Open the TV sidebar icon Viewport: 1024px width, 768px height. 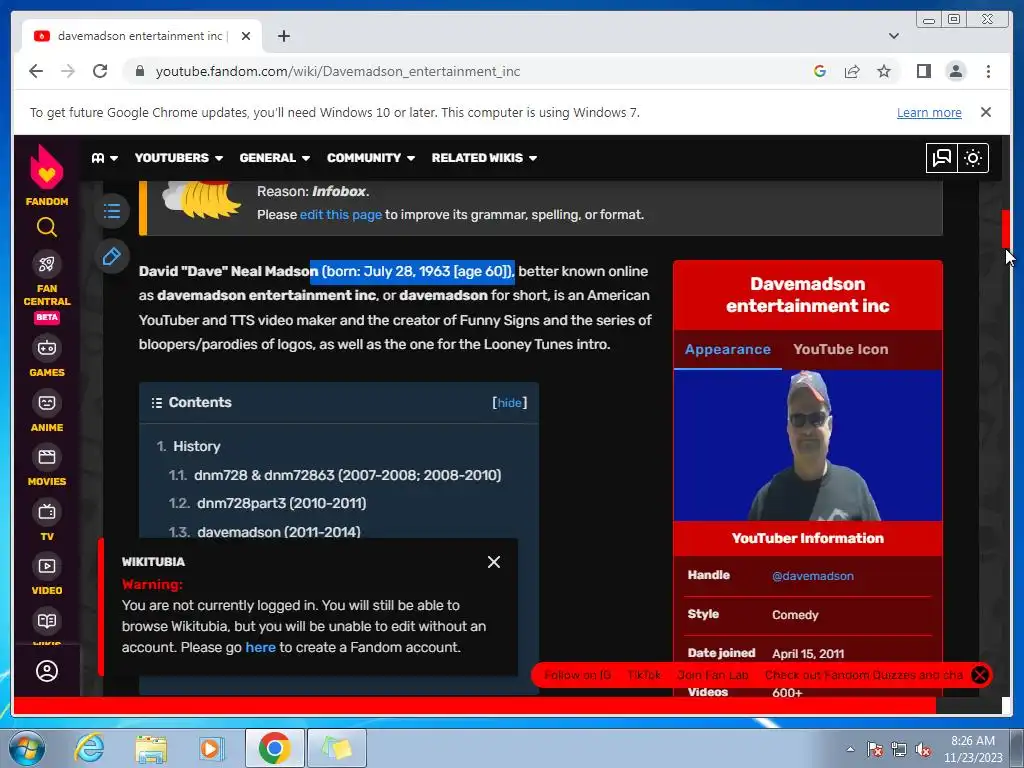point(46,512)
